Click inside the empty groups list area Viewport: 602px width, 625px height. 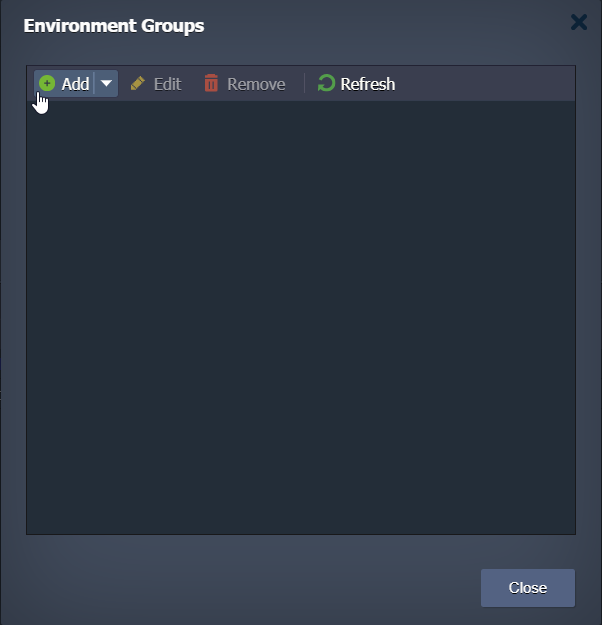[x=301, y=317]
